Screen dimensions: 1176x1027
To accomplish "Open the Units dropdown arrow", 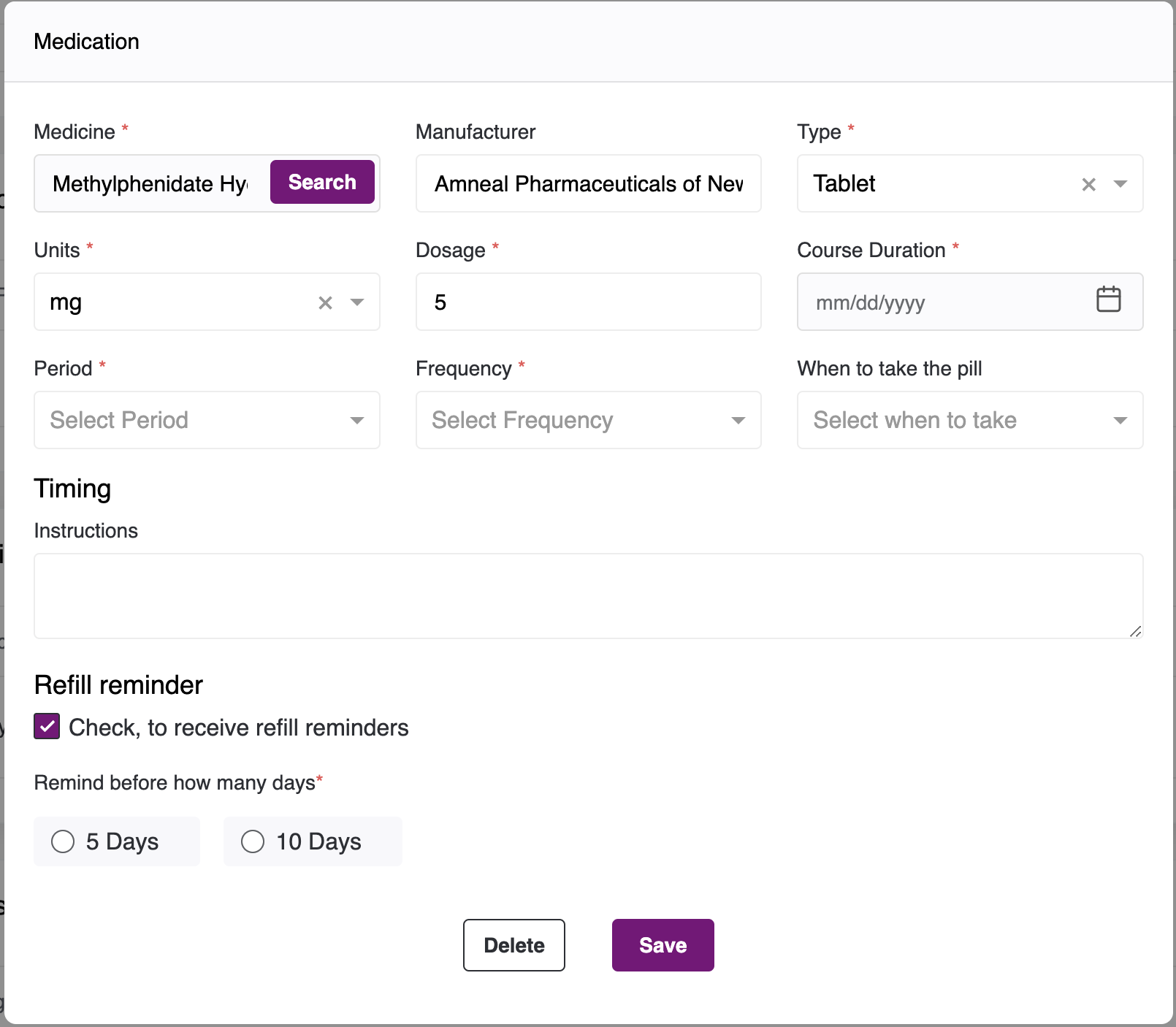I will pos(357,302).
